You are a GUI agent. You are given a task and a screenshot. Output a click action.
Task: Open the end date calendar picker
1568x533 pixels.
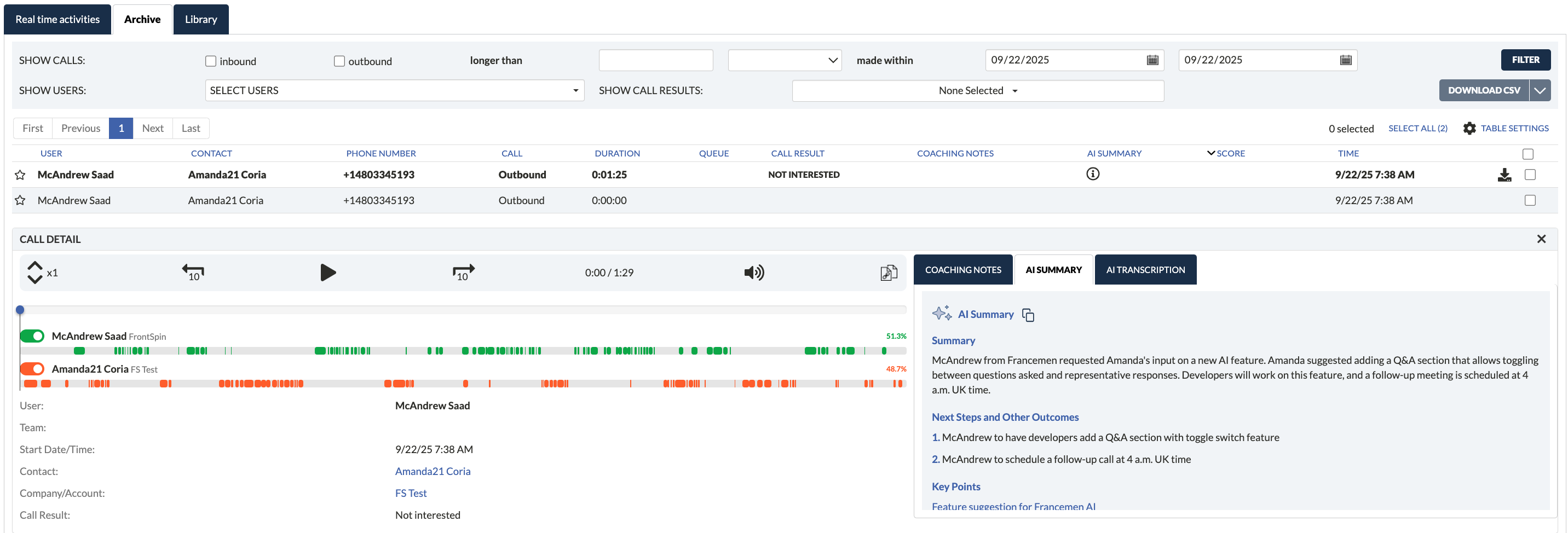click(1346, 60)
